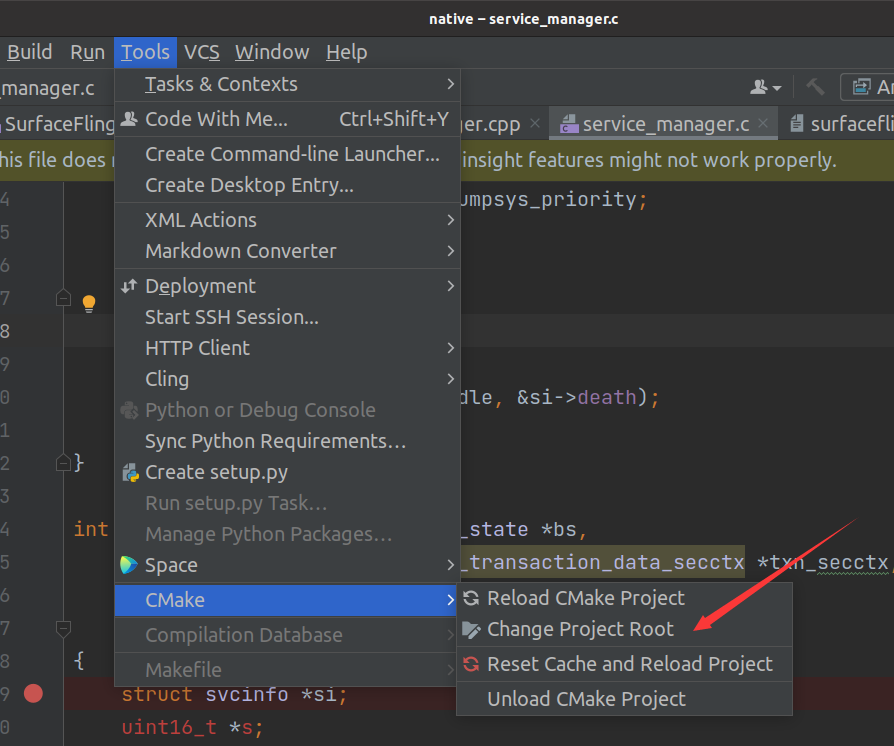Open the VCS menu
The width and height of the screenshot is (894, 746).
pyautogui.click(x=202, y=52)
